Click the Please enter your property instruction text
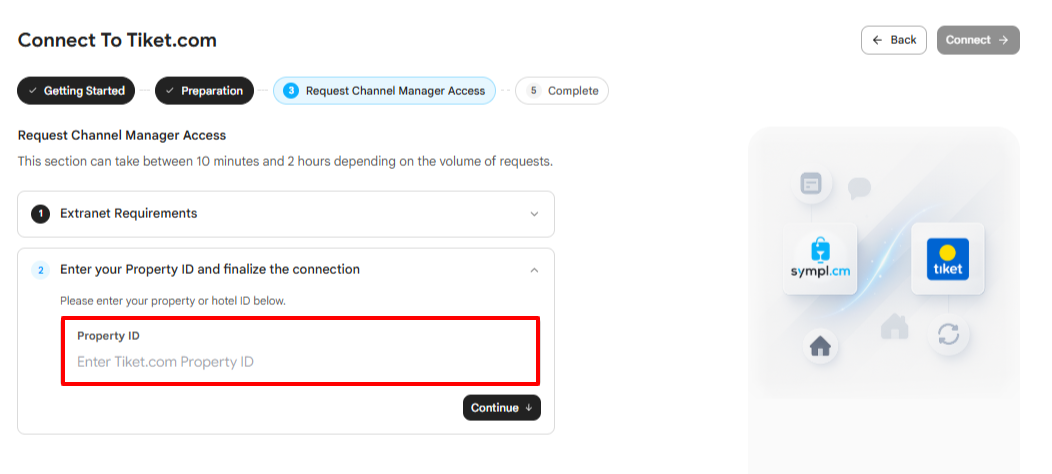 click(173, 301)
